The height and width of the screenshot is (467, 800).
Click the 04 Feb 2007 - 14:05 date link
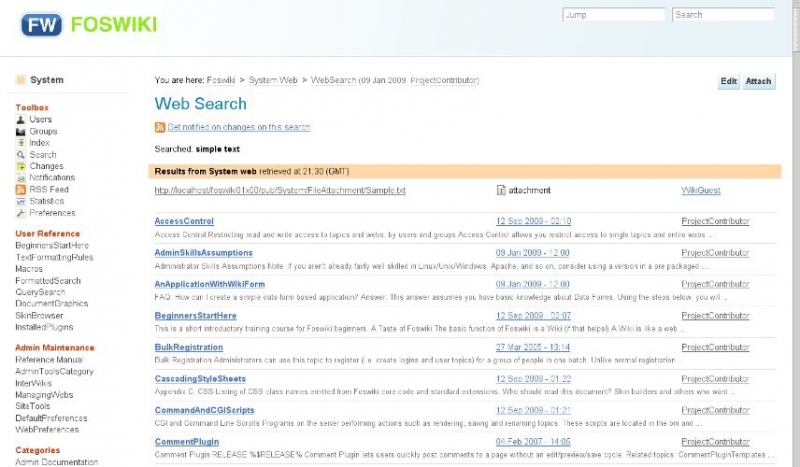(x=533, y=442)
